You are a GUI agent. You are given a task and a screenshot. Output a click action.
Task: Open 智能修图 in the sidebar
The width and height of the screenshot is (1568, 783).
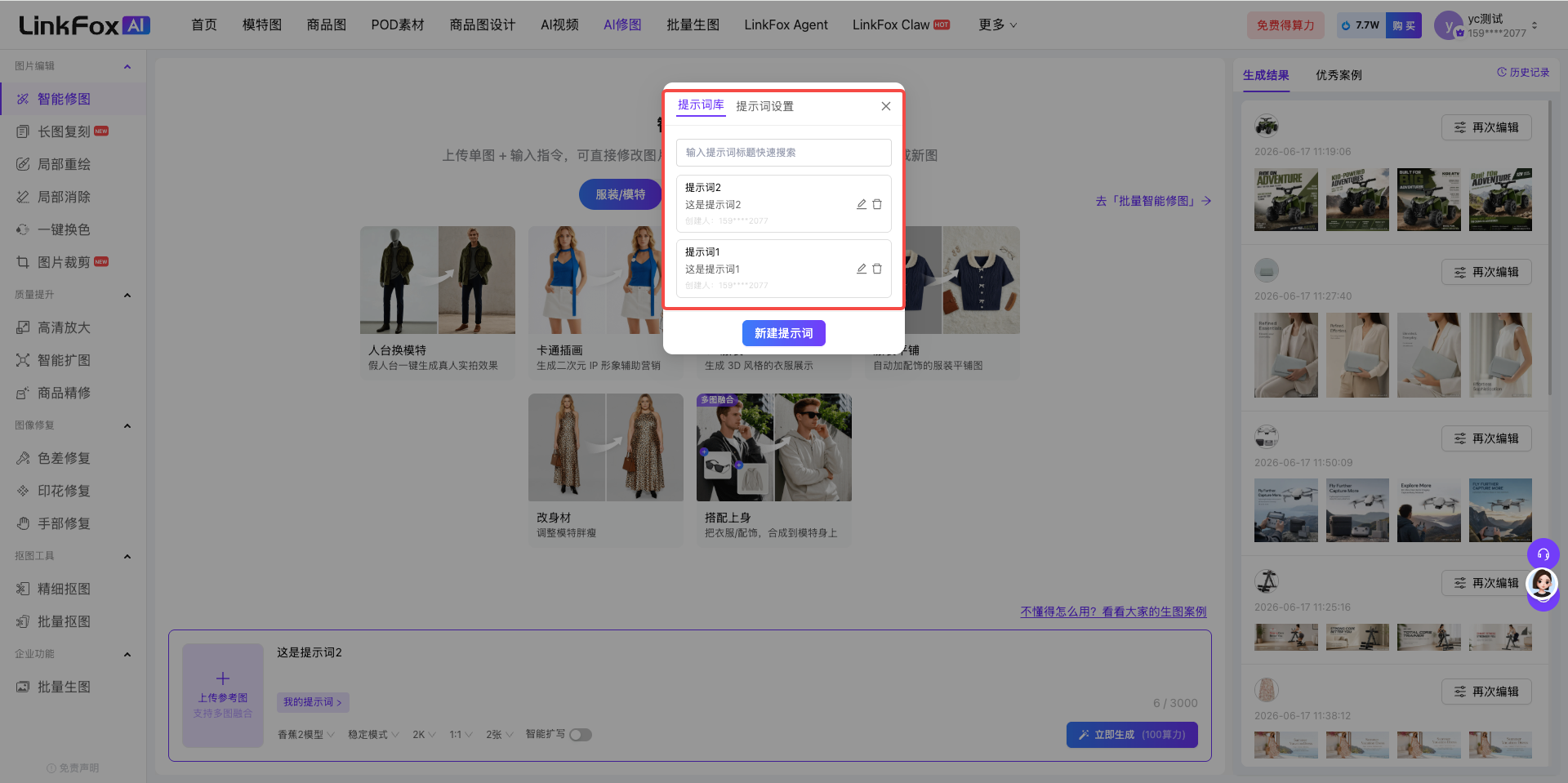73,99
